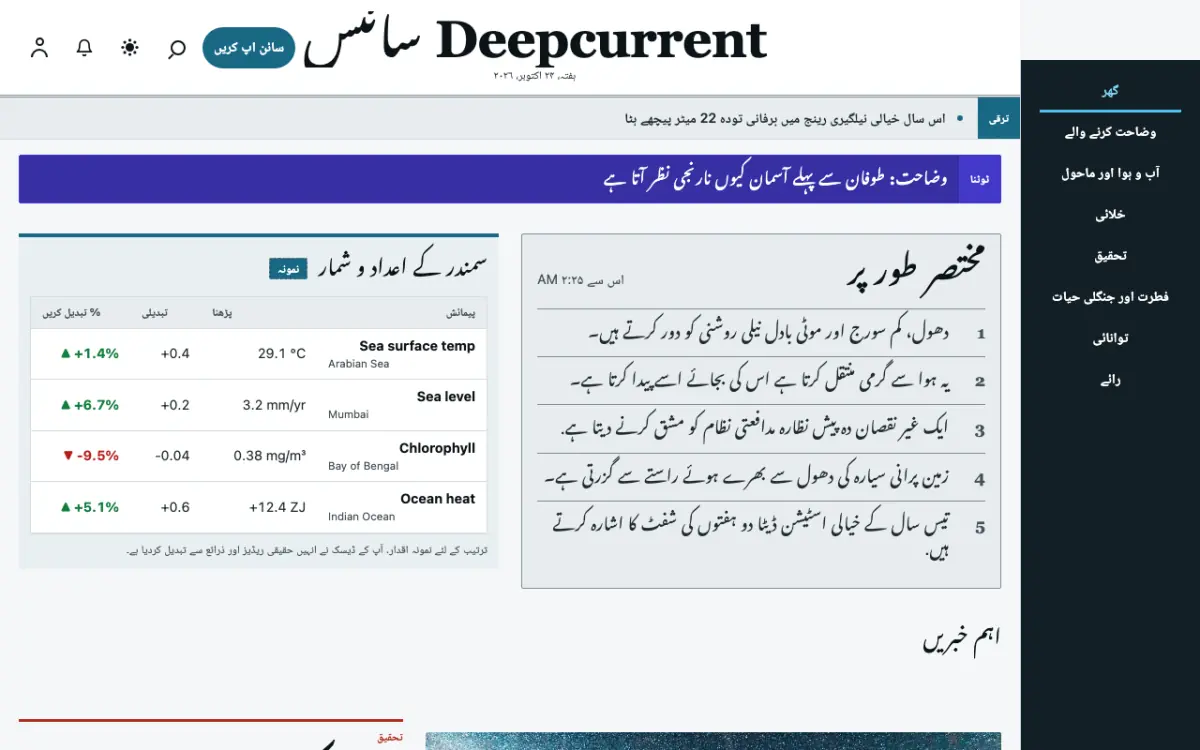Open the top story thumbnail image
Screen dimensions: 1200x750
point(713,741)
